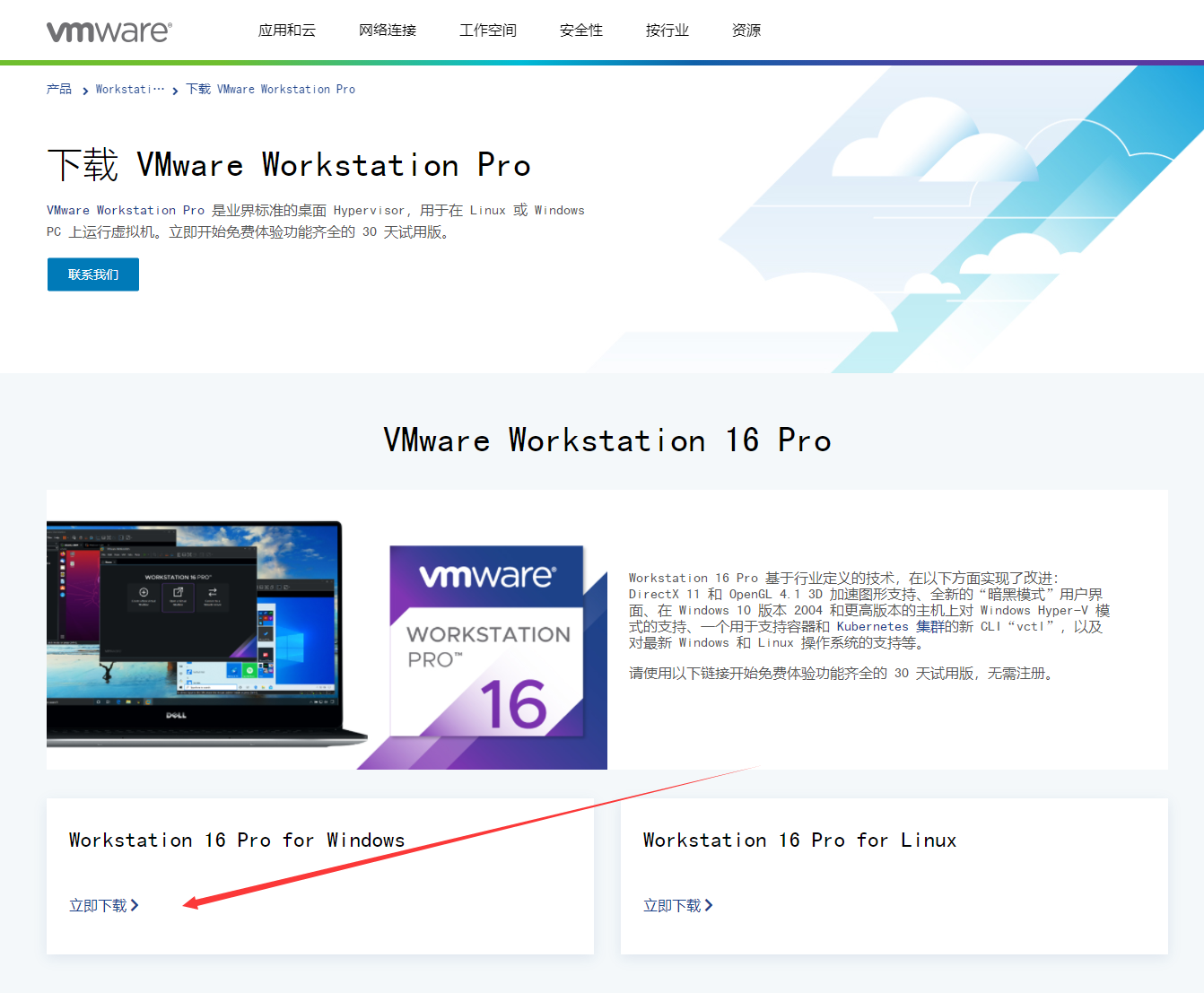Click the arrow icon beside Linux 立即下载
Image resolution: width=1204 pixels, height=993 pixels.
(709, 905)
